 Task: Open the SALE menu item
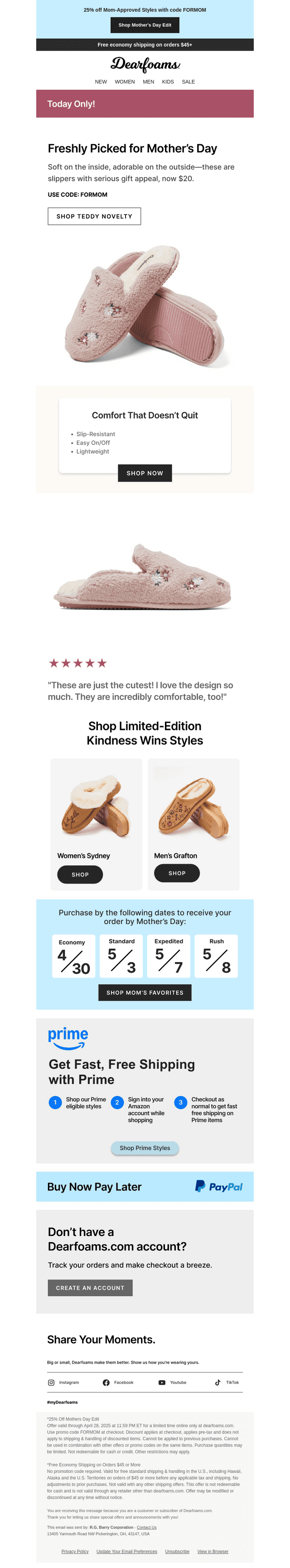click(x=188, y=82)
